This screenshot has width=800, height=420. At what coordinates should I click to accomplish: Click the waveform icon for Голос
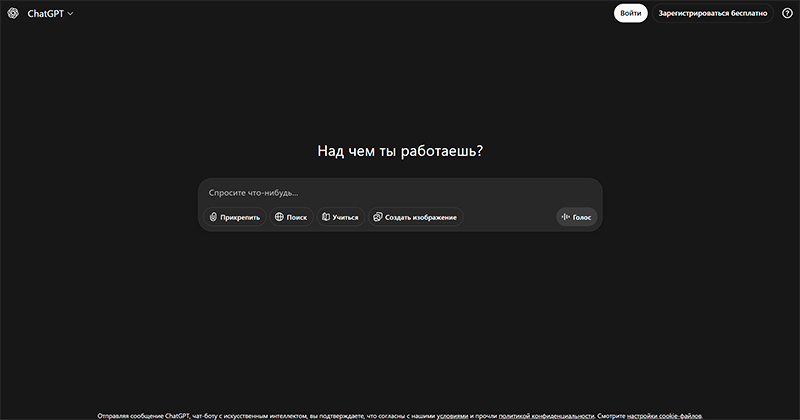566,217
